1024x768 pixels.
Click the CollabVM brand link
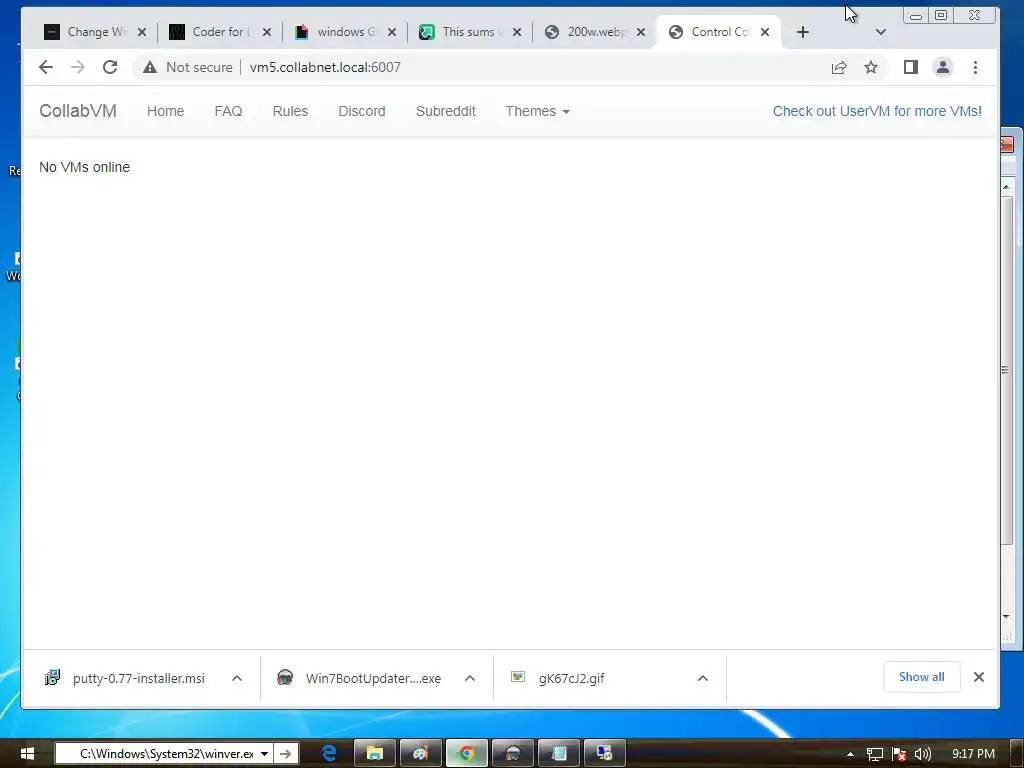pyautogui.click(x=78, y=111)
